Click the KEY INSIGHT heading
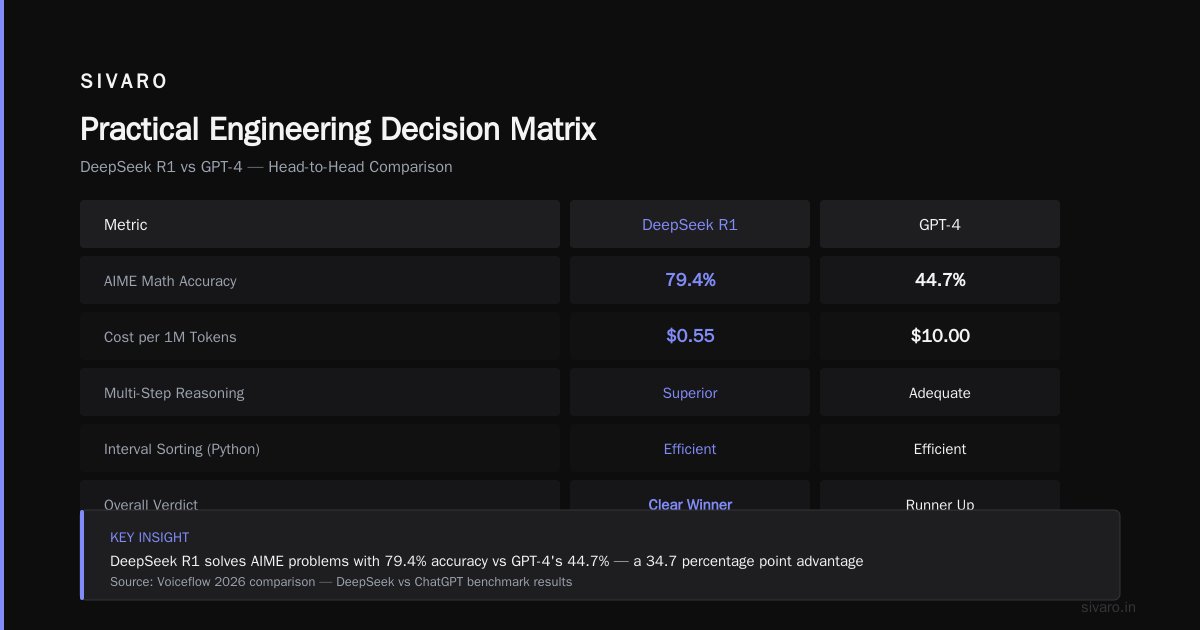The height and width of the screenshot is (630, 1200). click(150, 537)
